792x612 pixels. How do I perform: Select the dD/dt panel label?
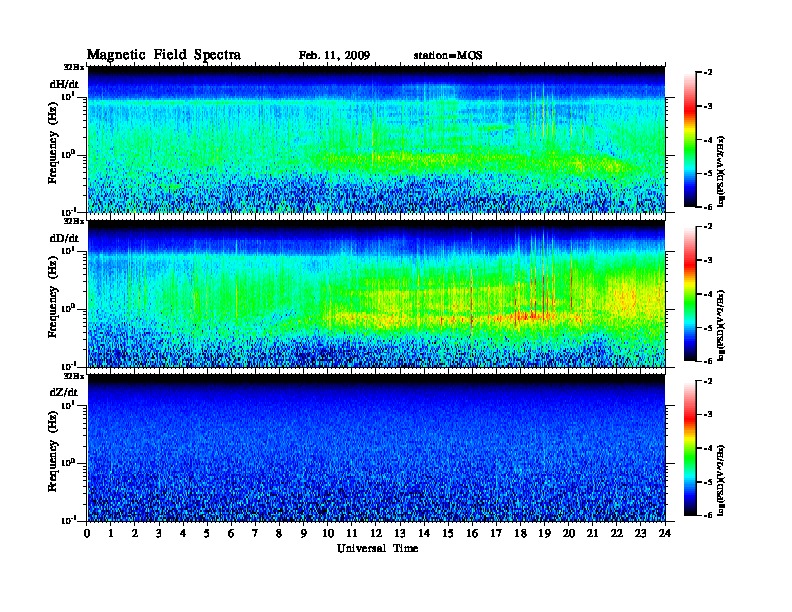pos(64,238)
